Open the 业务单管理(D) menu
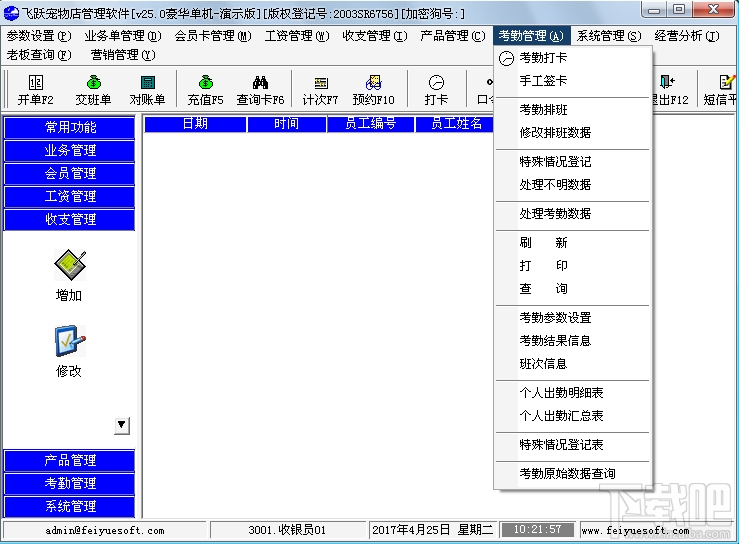 click(x=123, y=36)
